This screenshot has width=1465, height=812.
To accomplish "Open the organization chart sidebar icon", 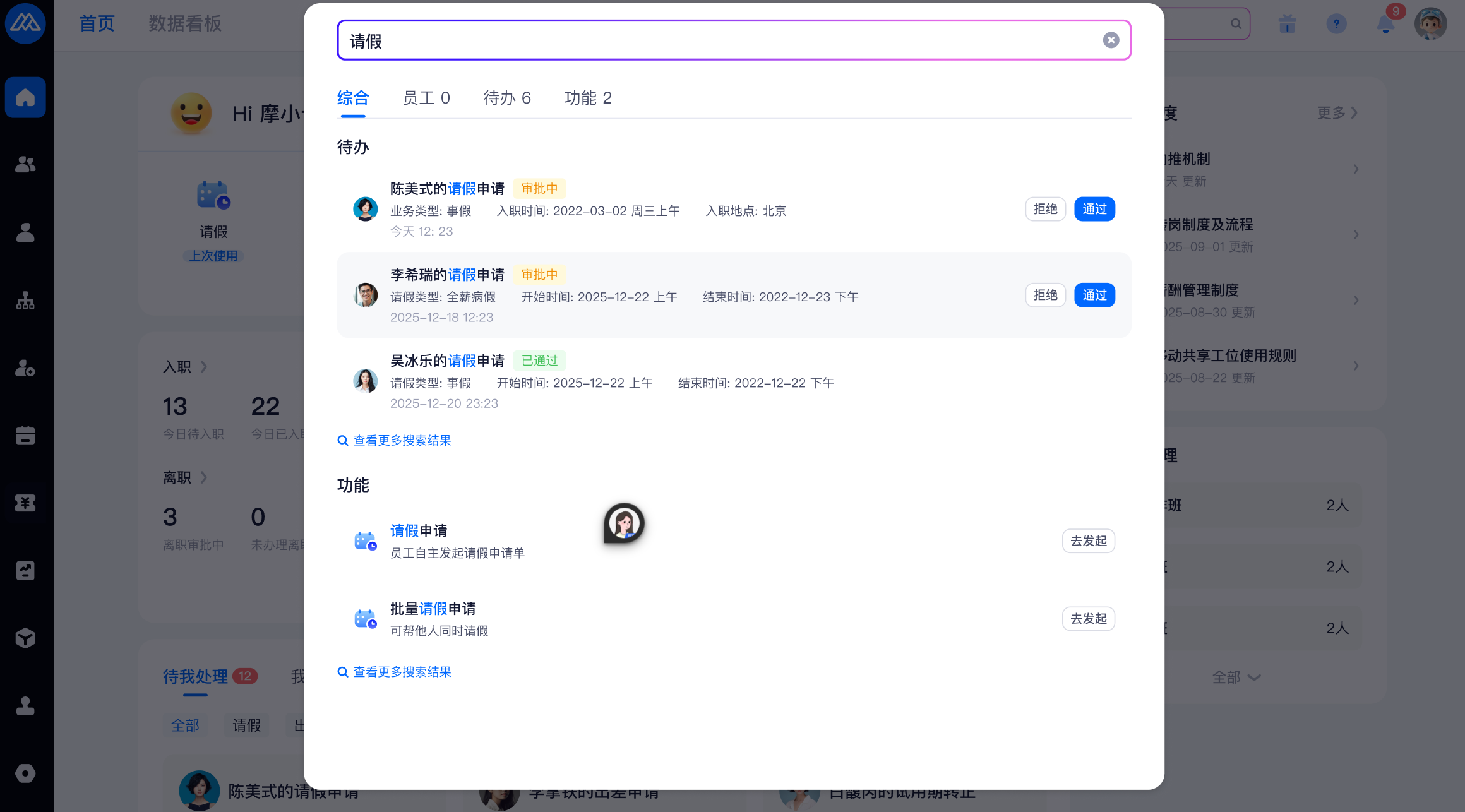I will coord(25,301).
